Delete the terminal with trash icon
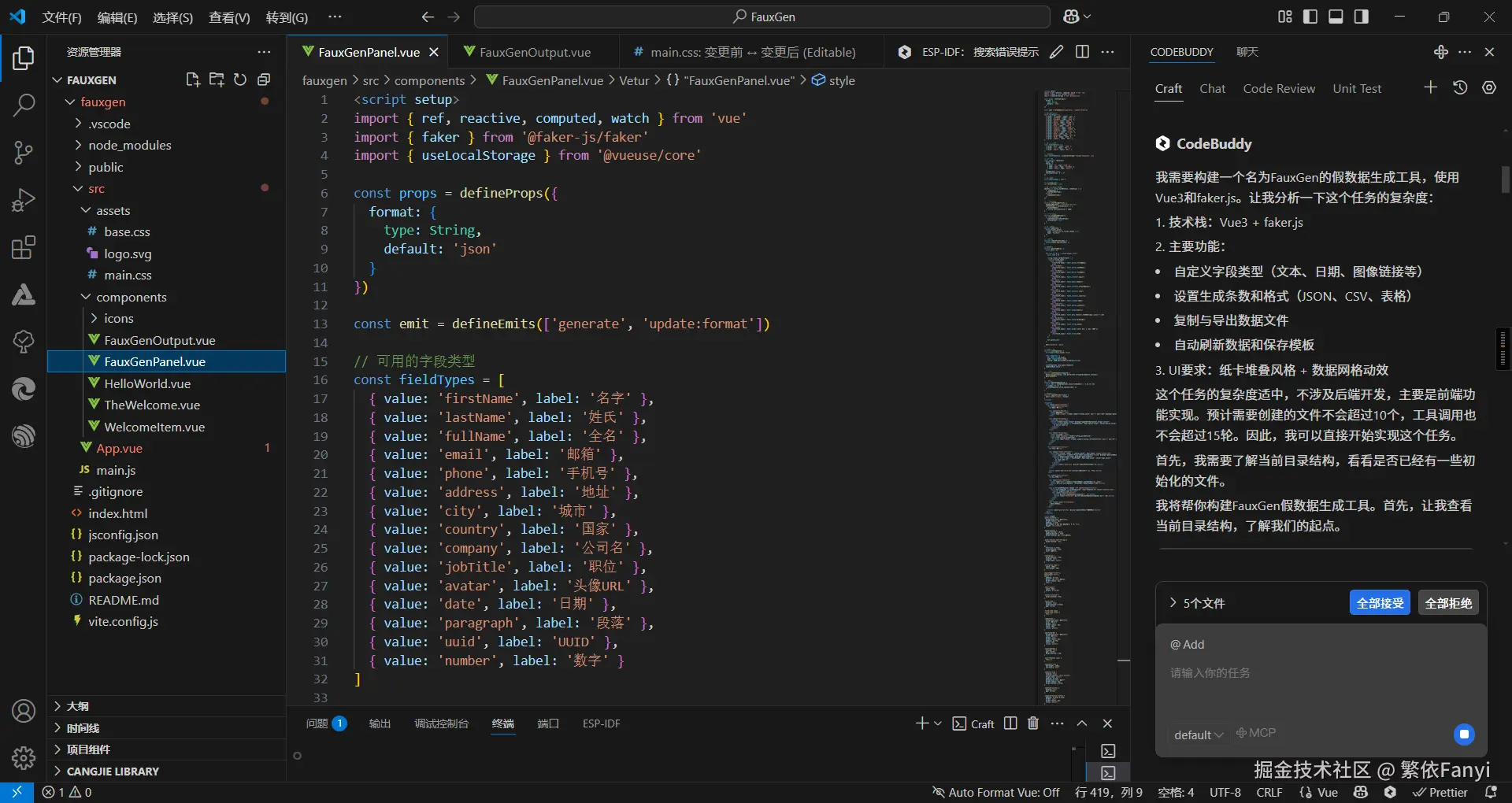 tap(1033, 723)
